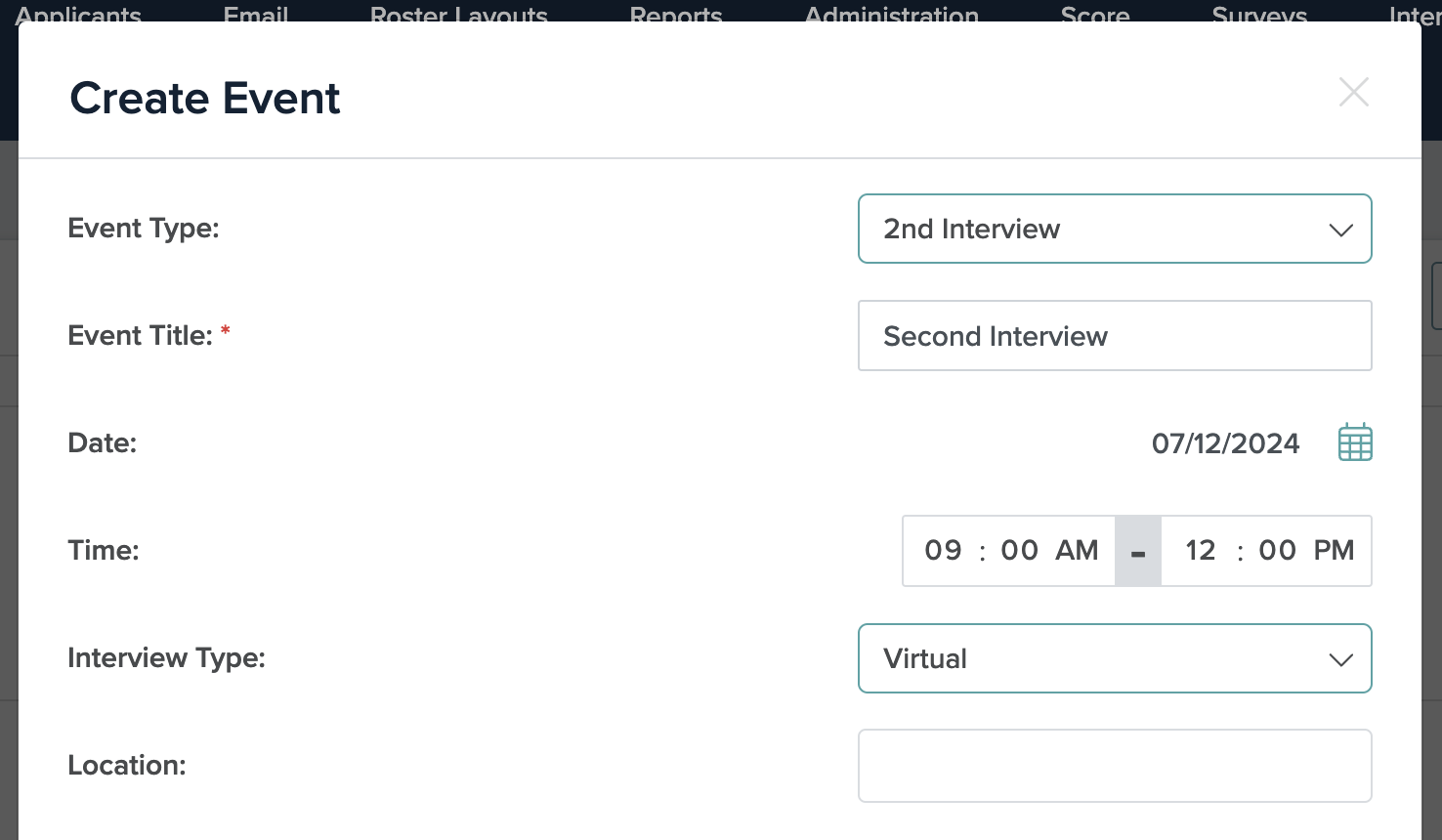Open the Surveys menu
The image size is (1442, 840).
pyautogui.click(x=1259, y=14)
